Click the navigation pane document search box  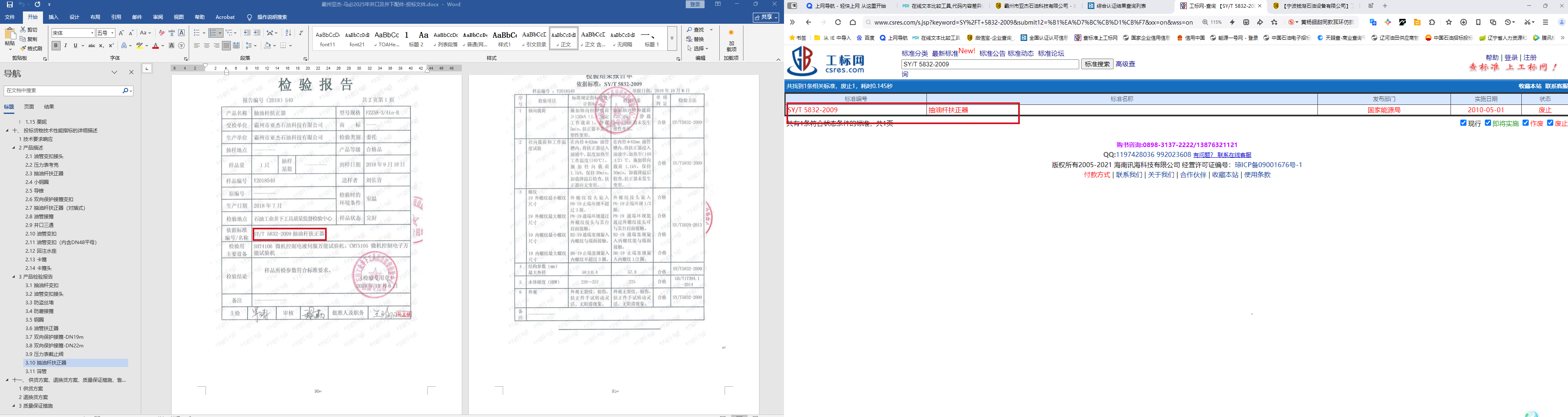click(x=63, y=91)
